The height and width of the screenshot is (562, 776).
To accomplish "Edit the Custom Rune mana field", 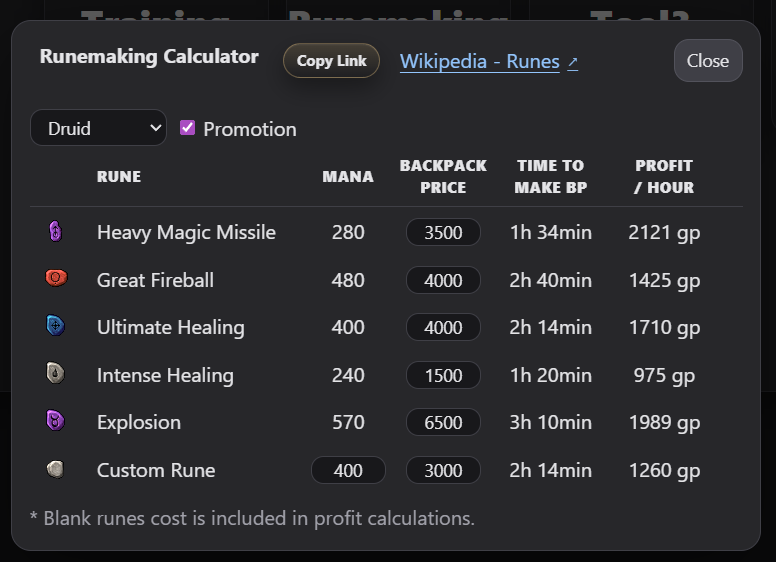I will tap(348, 470).
